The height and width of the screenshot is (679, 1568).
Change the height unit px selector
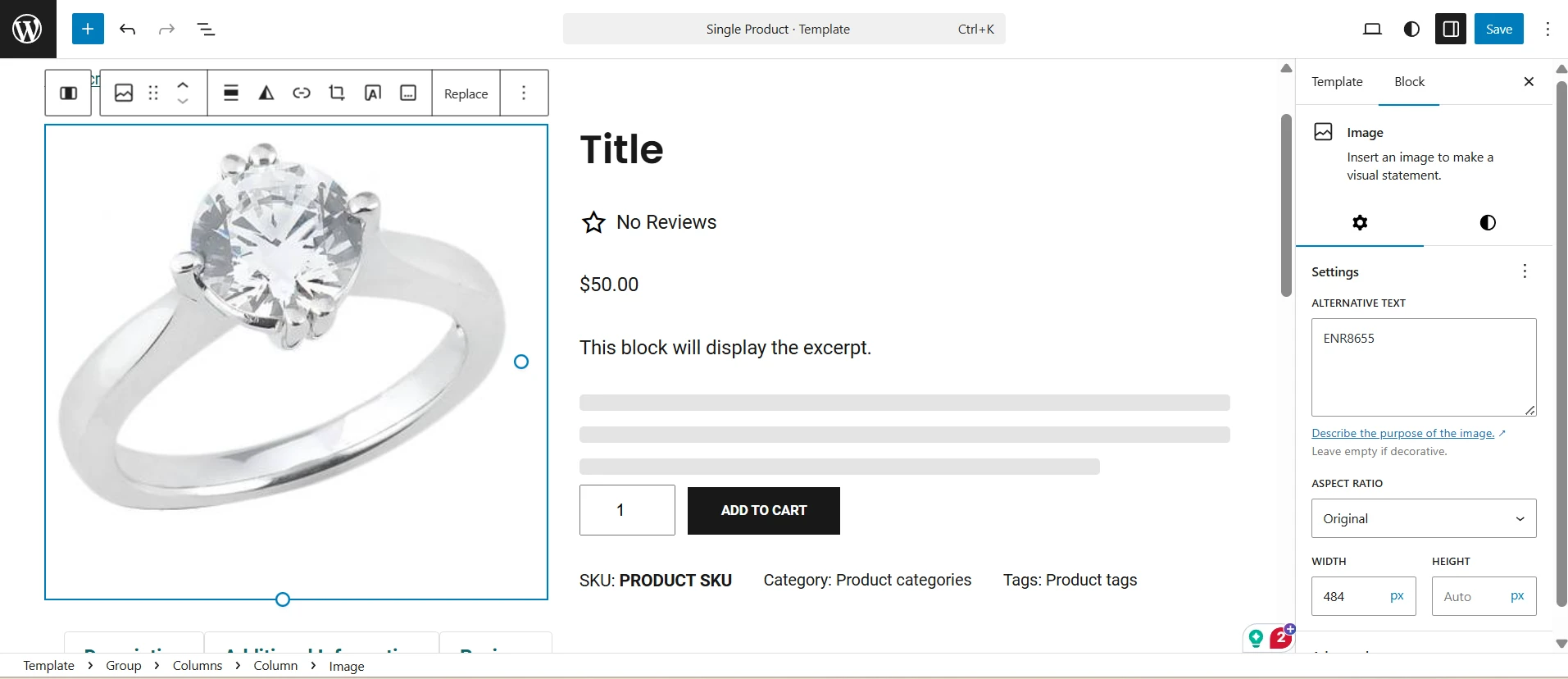pyautogui.click(x=1518, y=596)
